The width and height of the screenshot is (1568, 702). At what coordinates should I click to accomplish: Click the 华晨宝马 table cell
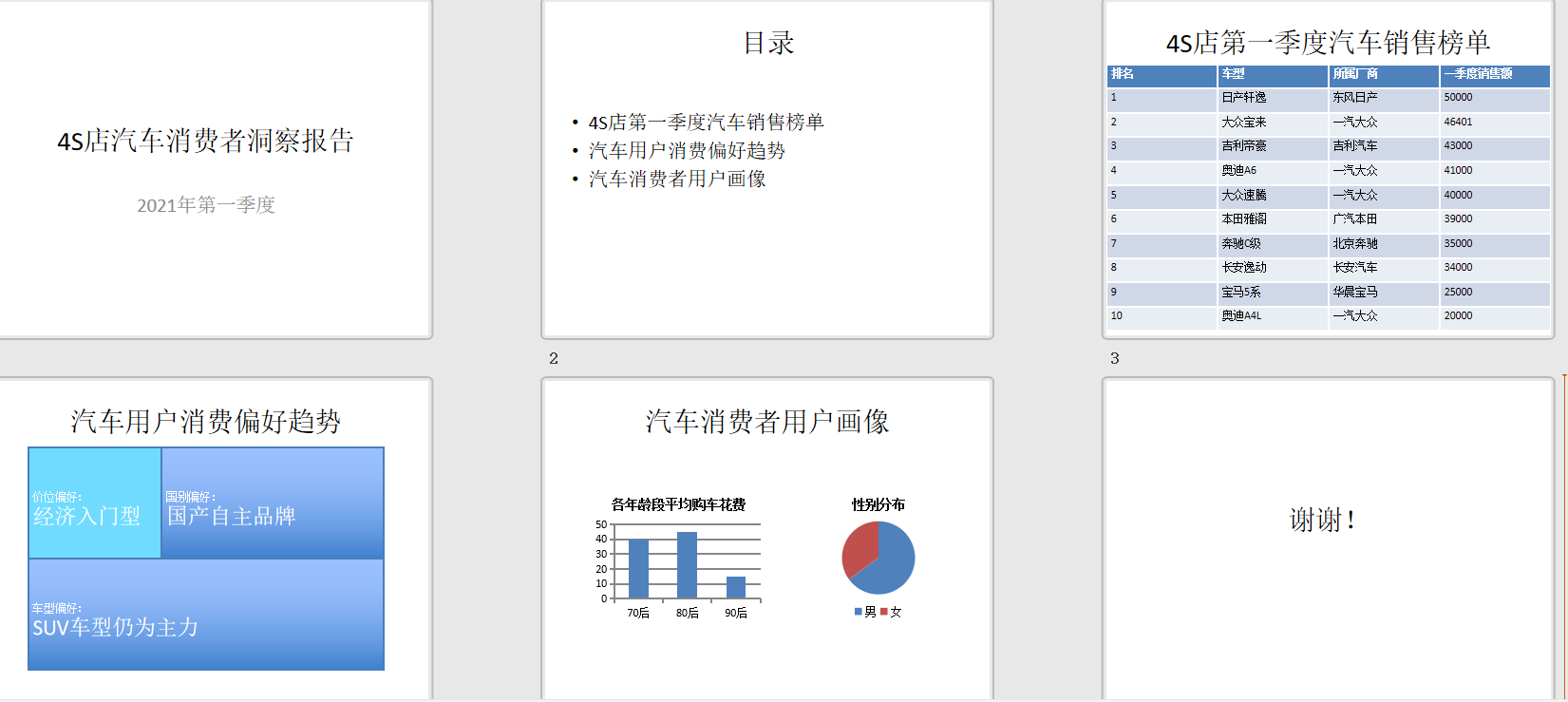1384,293
